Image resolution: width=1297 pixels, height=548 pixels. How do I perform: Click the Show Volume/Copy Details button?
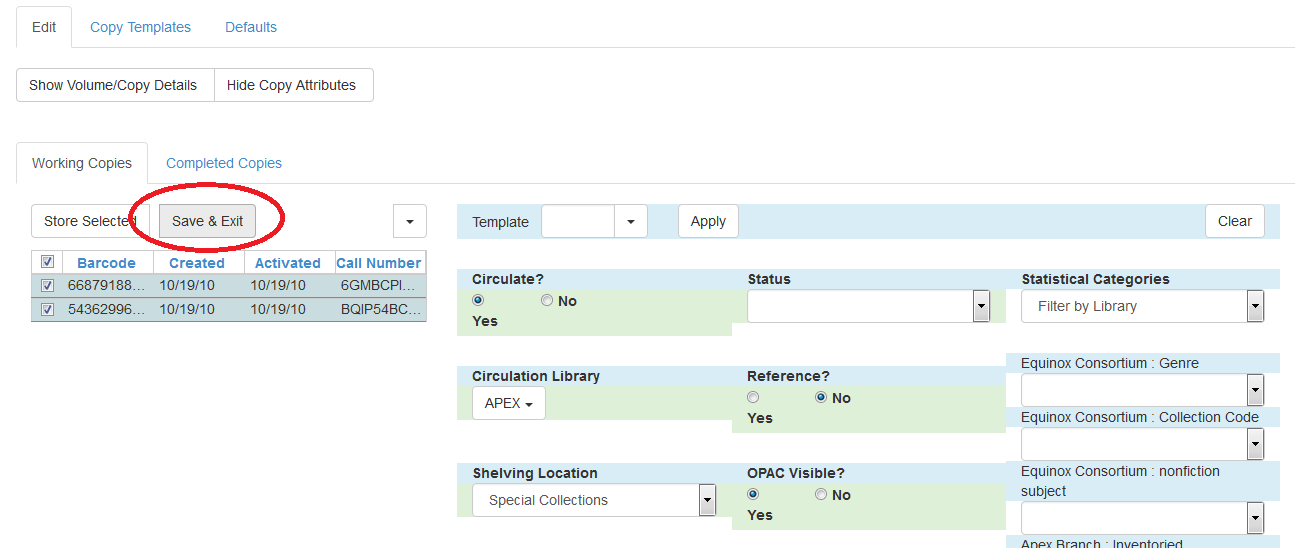click(x=113, y=85)
